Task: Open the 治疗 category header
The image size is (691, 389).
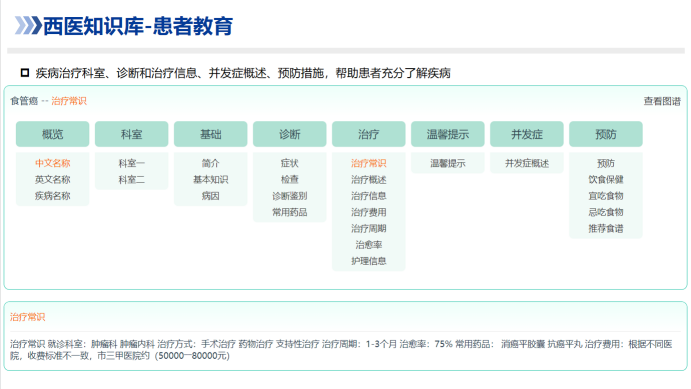Action: point(368,134)
